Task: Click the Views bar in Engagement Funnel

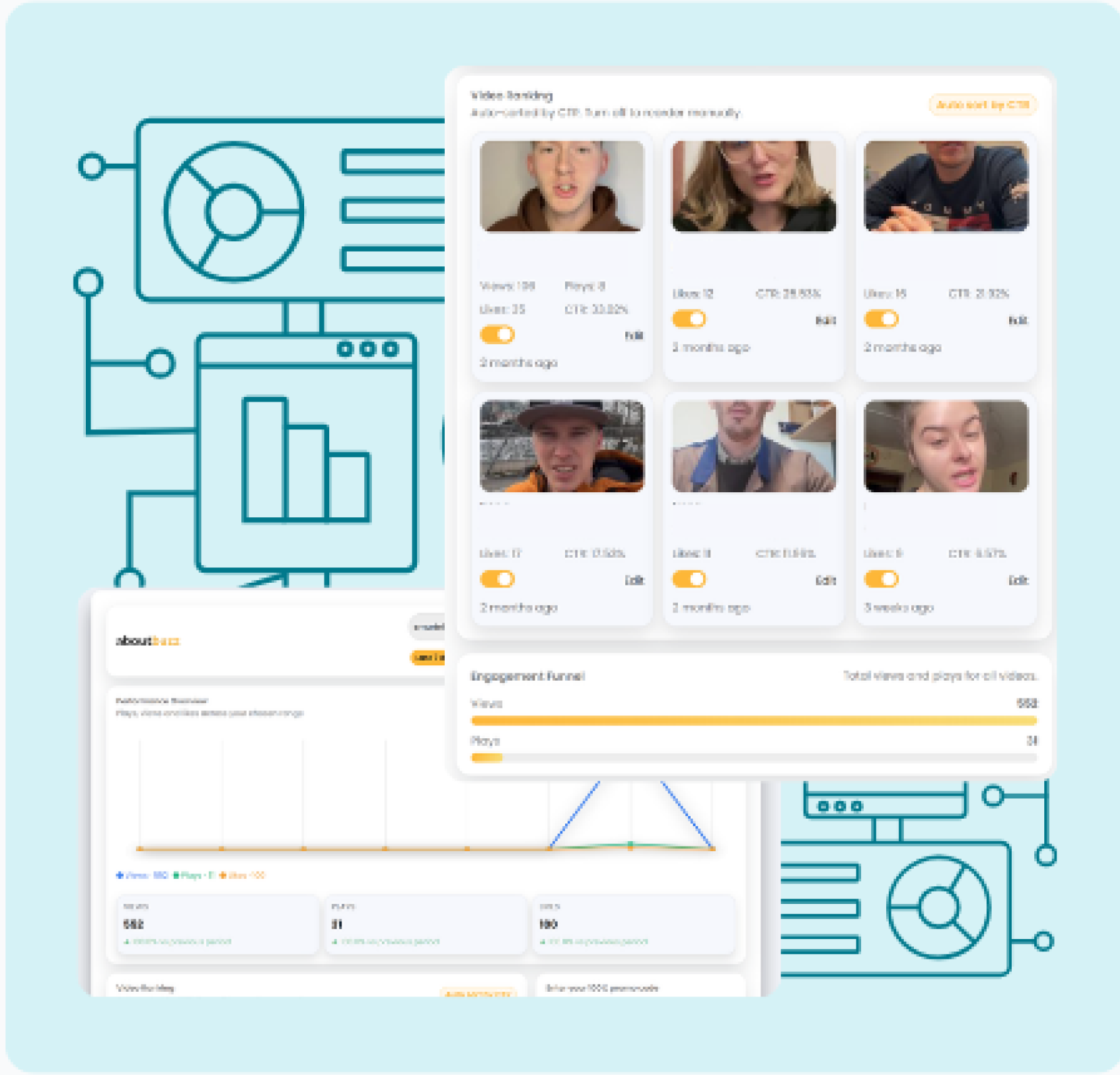Action: (753, 721)
